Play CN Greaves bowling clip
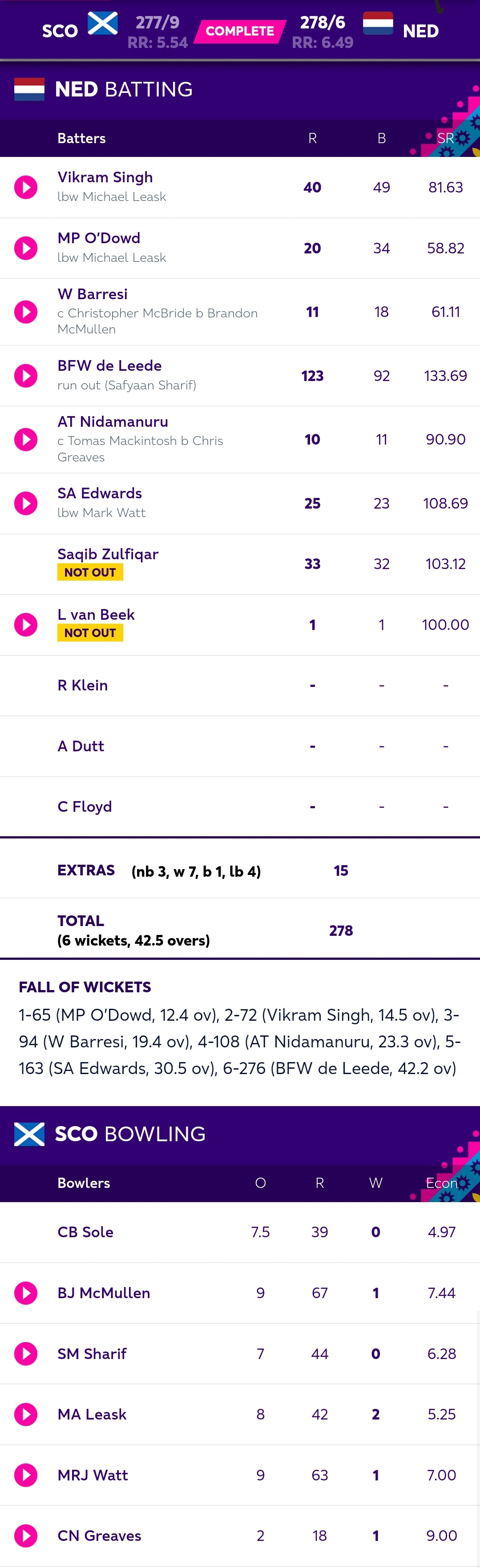Viewport: 480px width, 1568px height. point(26,1536)
